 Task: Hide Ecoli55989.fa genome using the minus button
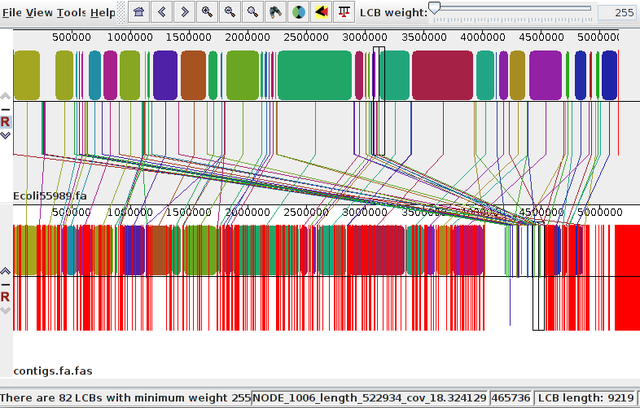pos(5,109)
